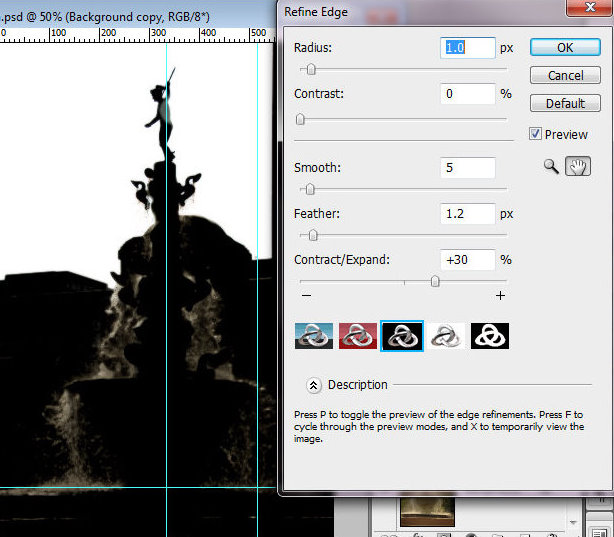
Task: Click the minus sign under Contract/Expand
Action: coord(307,295)
